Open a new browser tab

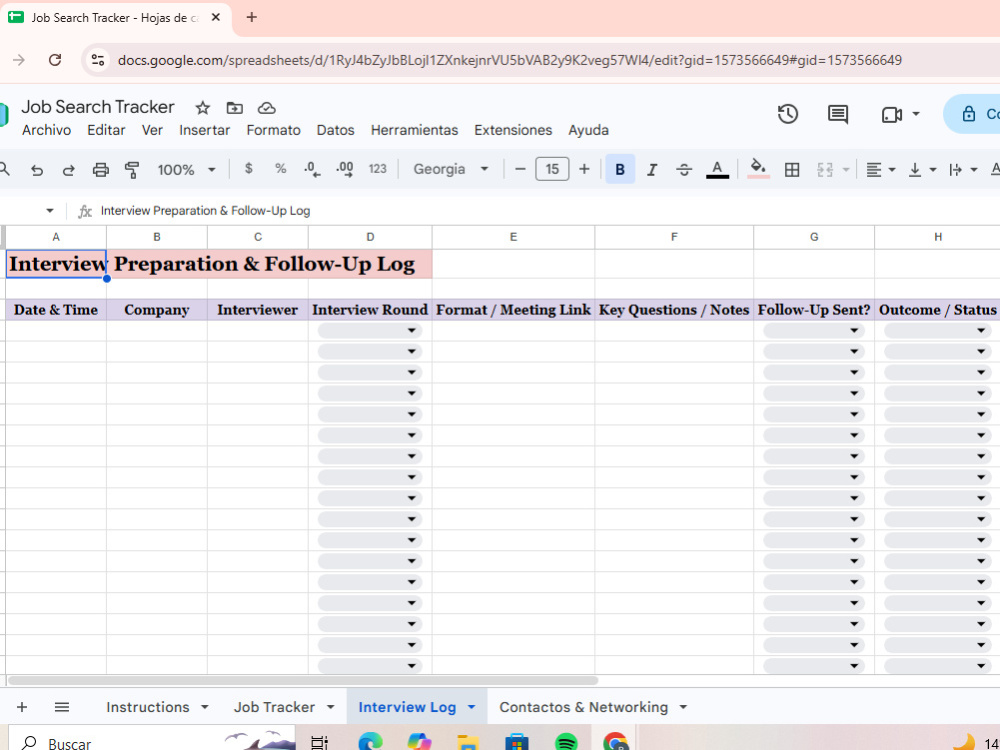pos(251,17)
